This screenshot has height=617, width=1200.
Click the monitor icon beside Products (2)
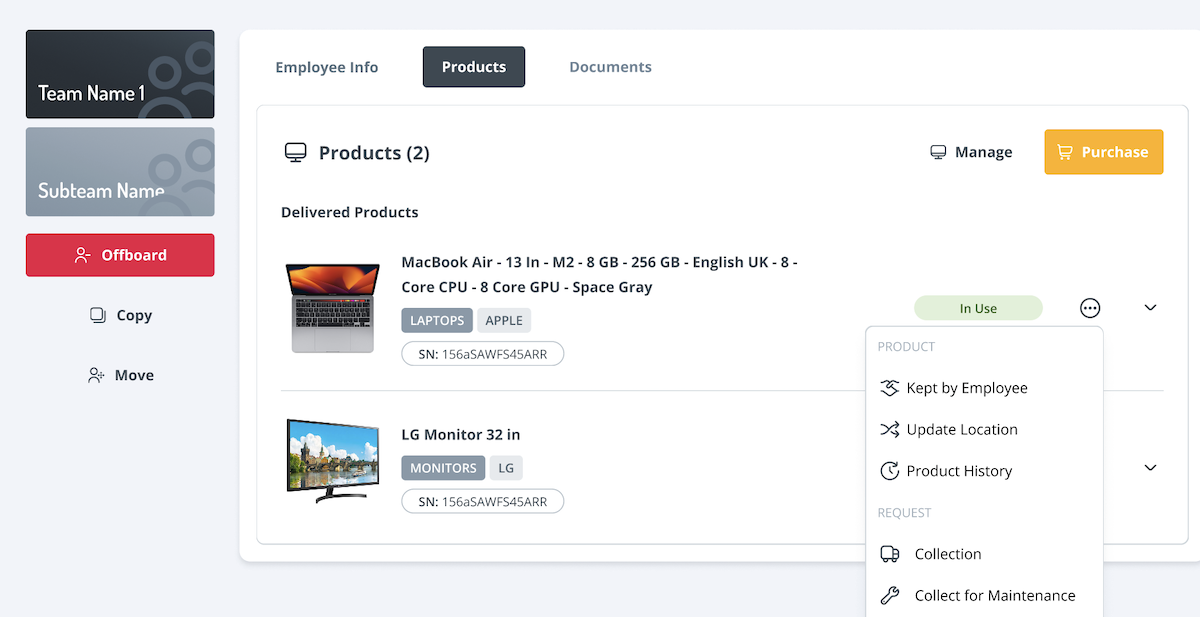click(x=295, y=153)
